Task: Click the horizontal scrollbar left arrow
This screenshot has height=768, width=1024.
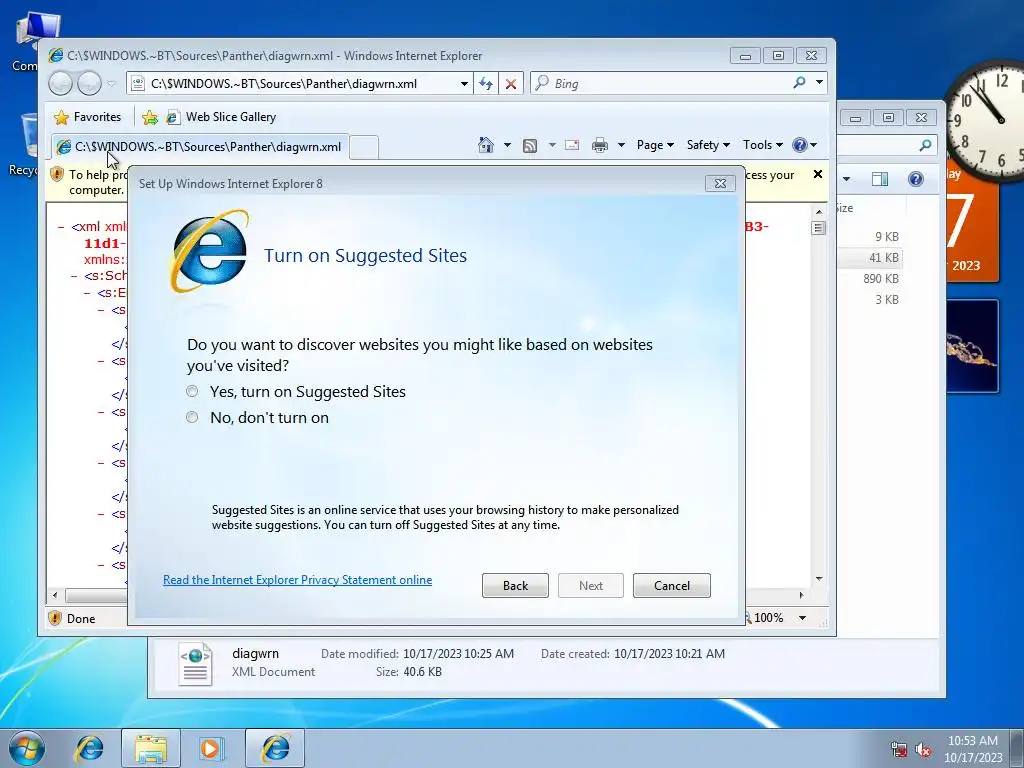Action: click(55, 595)
